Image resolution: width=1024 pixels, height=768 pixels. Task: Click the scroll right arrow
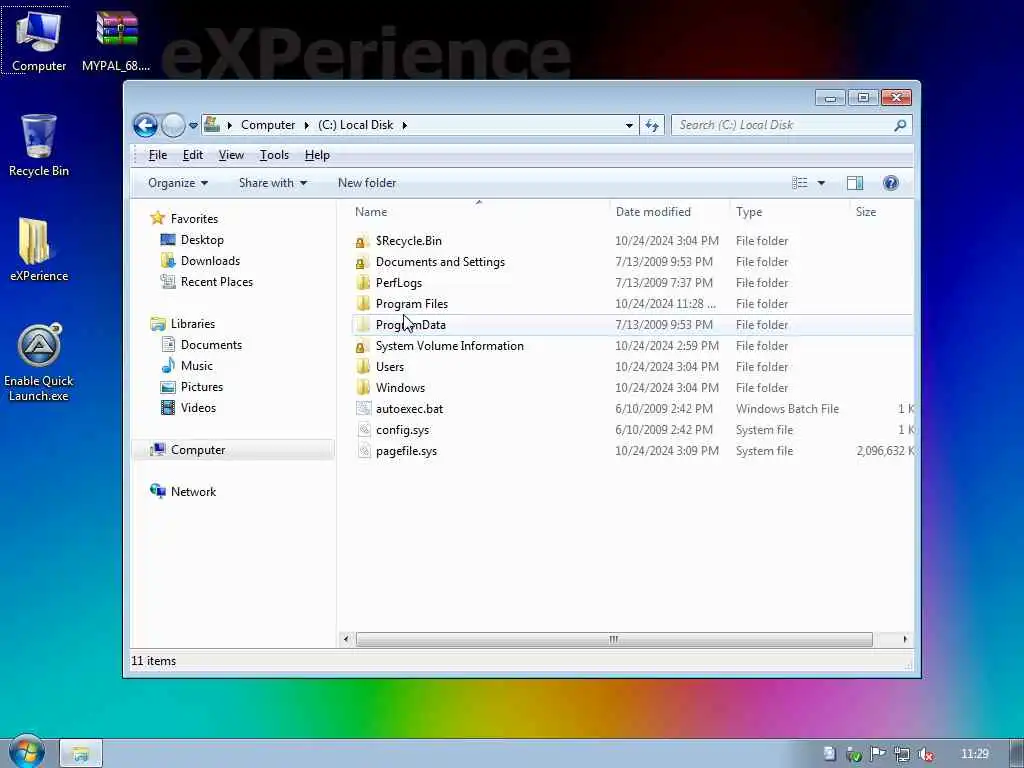905,639
